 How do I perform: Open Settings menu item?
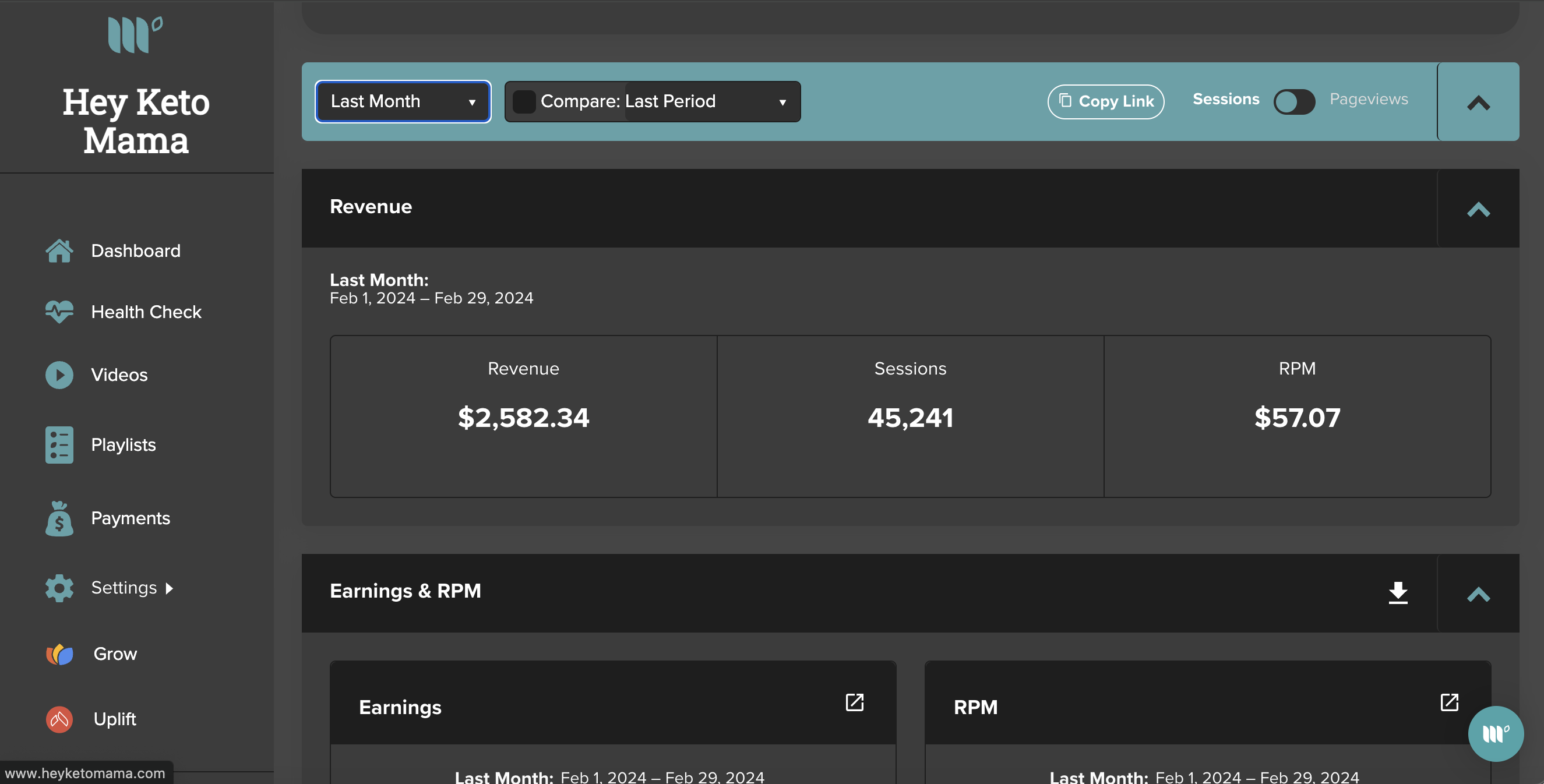coord(124,587)
